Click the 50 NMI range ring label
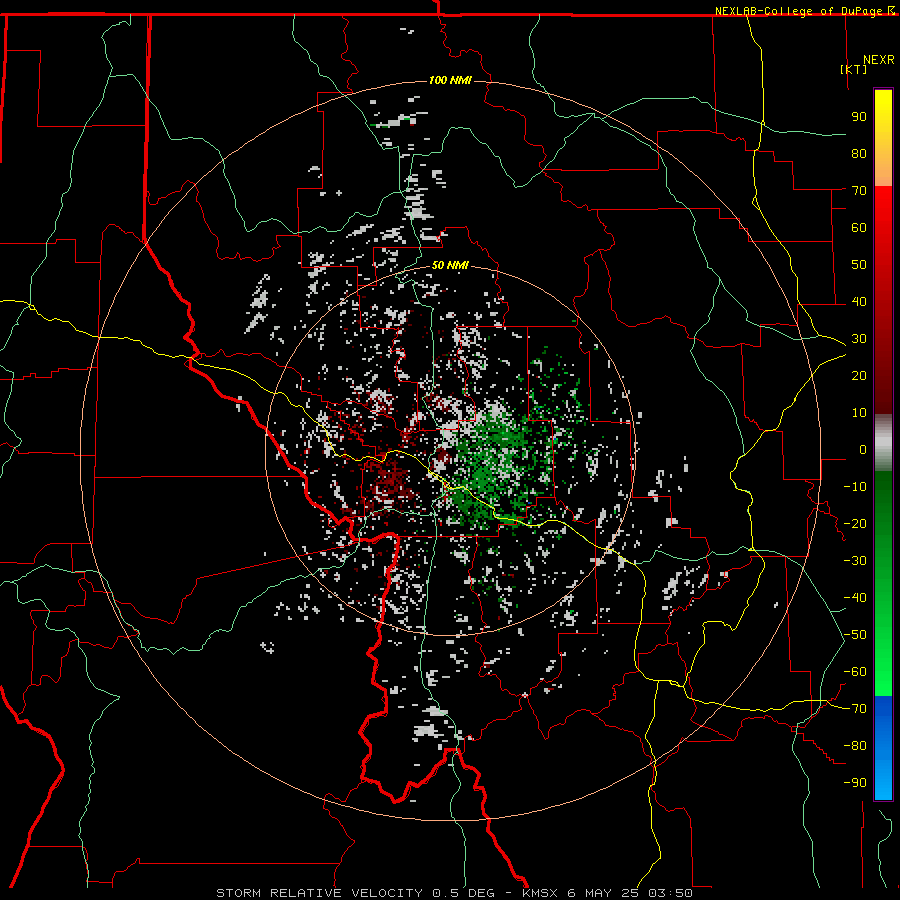Viewport: 900px width, 900px height. click(450, 265)
